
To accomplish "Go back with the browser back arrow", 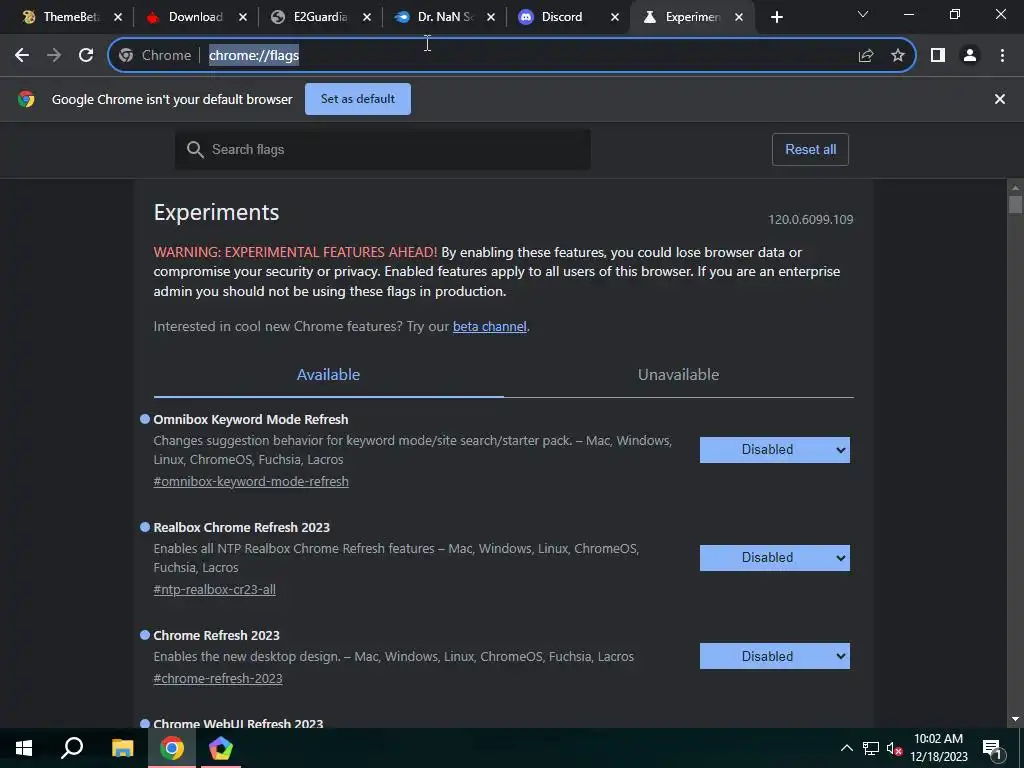I will [22, 56].
